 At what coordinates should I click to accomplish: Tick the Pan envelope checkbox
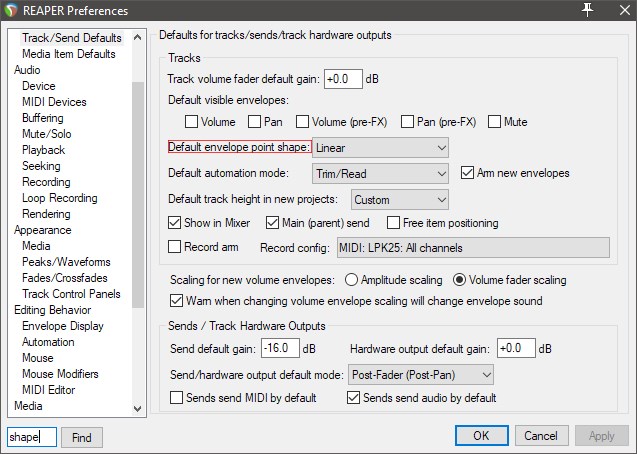click(x=254, y=122)
